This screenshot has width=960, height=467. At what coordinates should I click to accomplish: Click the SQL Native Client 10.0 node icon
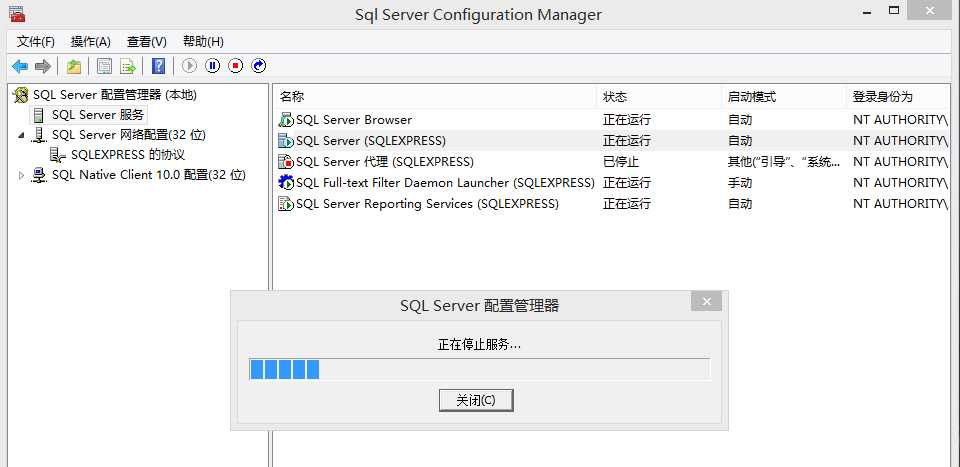tap(39, 175)
